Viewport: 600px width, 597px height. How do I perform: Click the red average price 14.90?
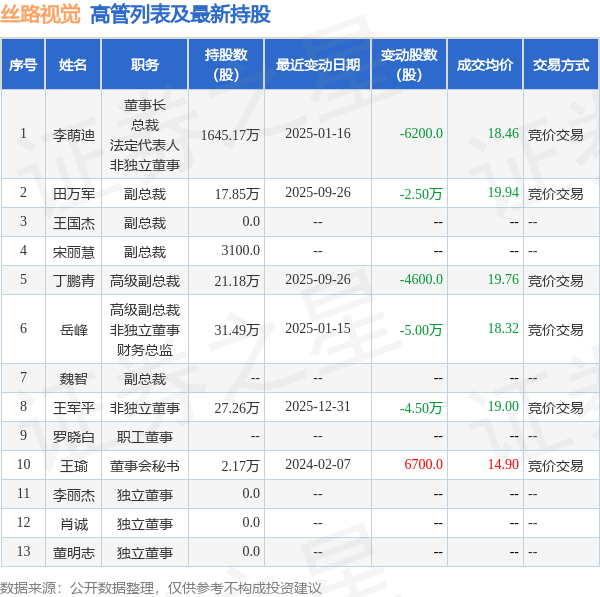pyautogui.click(x=503, y=464)
